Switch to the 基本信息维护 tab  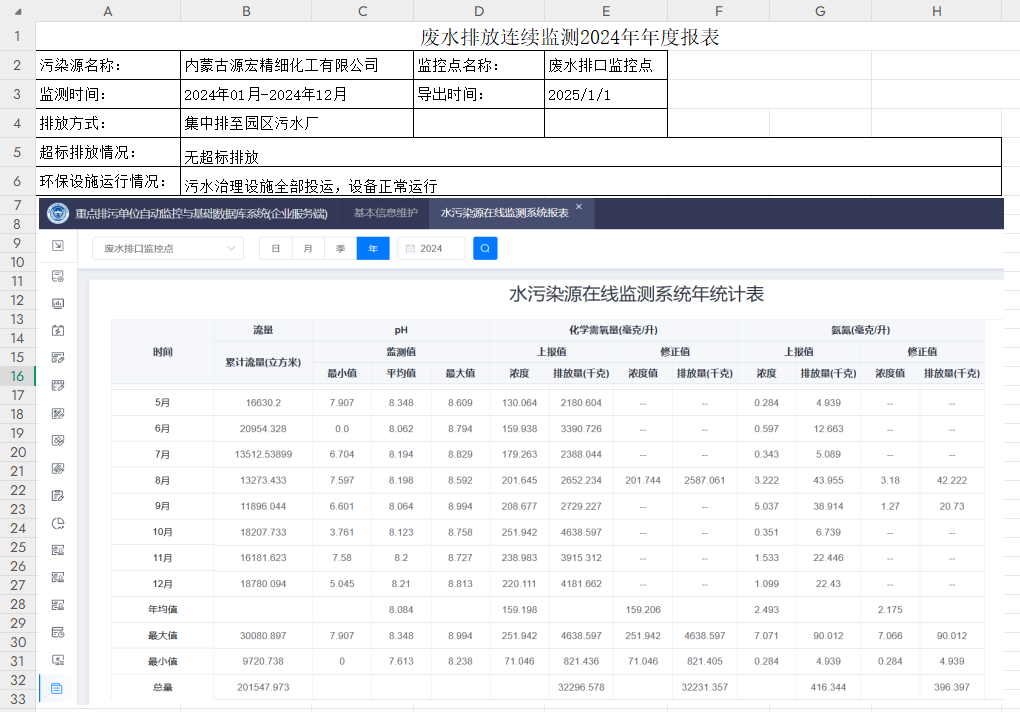pyautogui.click(x=385, y=213)
